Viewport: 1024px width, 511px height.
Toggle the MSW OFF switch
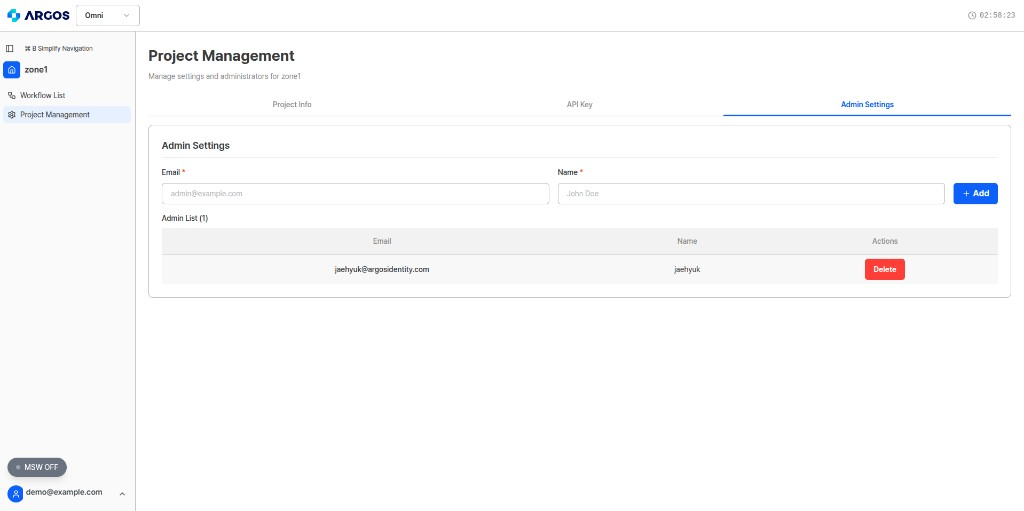click(x=37, y=467)
